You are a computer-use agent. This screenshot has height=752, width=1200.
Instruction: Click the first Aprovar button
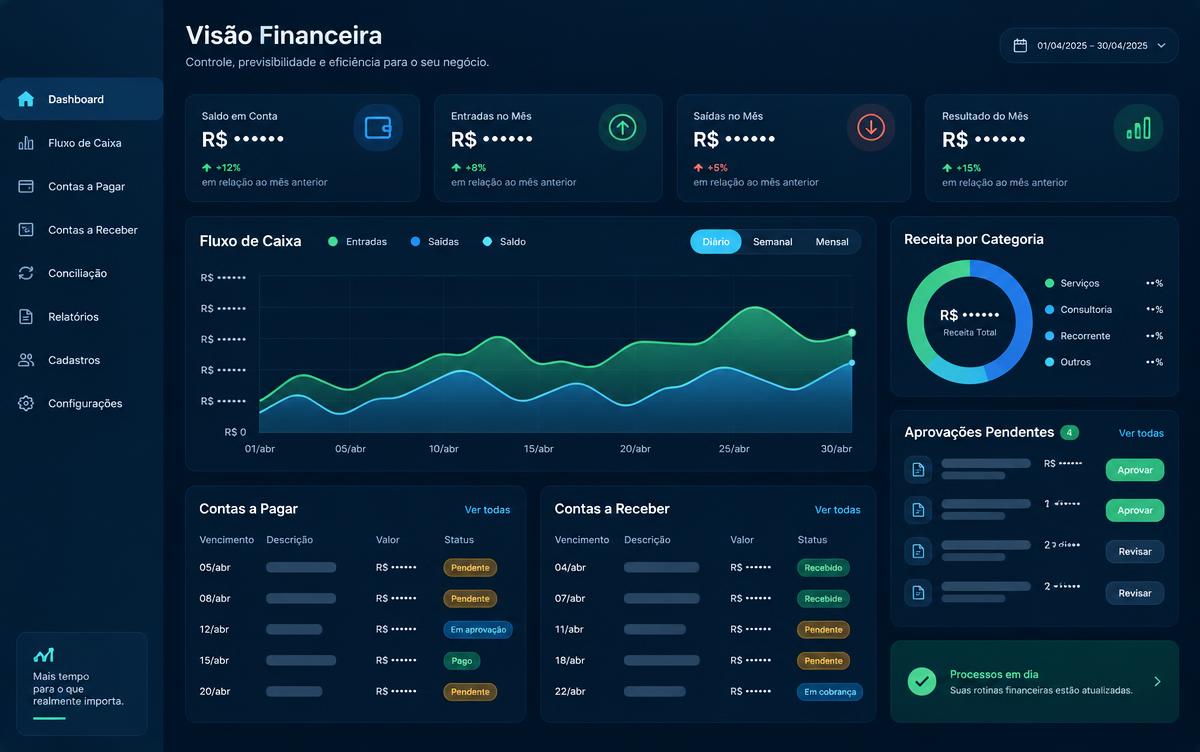click(x=1135, y=469)
